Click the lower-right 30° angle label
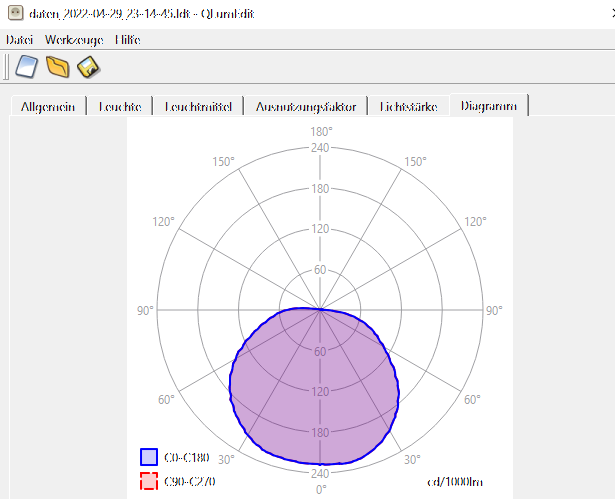 point(412,459)
